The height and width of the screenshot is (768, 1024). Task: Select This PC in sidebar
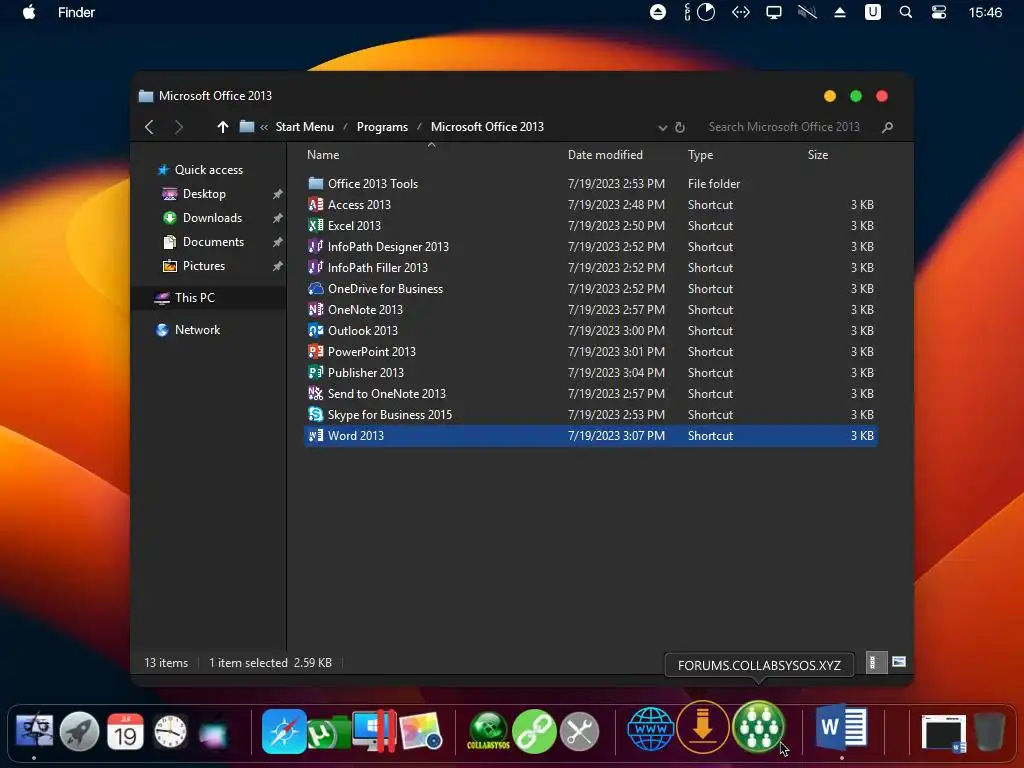click(x=194, y=298)
